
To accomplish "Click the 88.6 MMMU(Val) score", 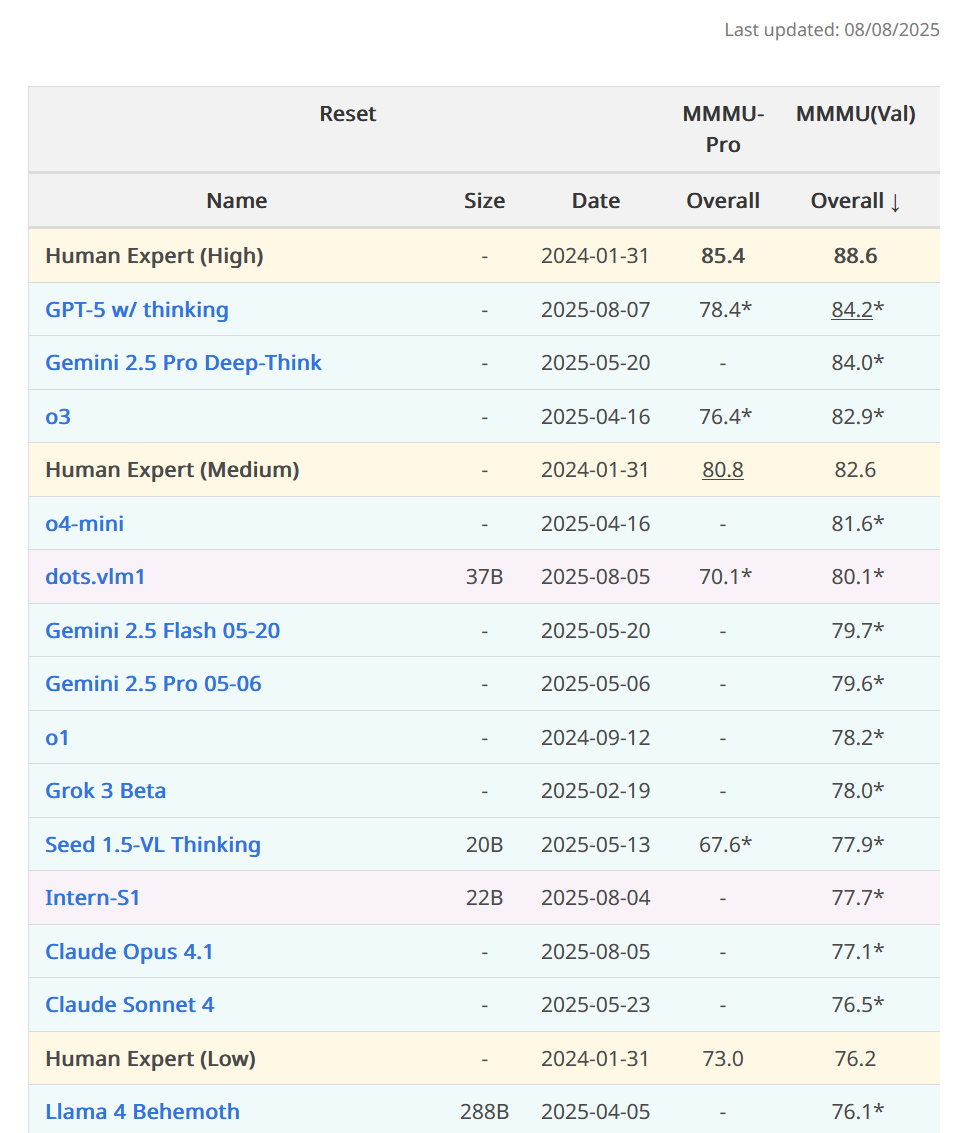I will [856, 256].
